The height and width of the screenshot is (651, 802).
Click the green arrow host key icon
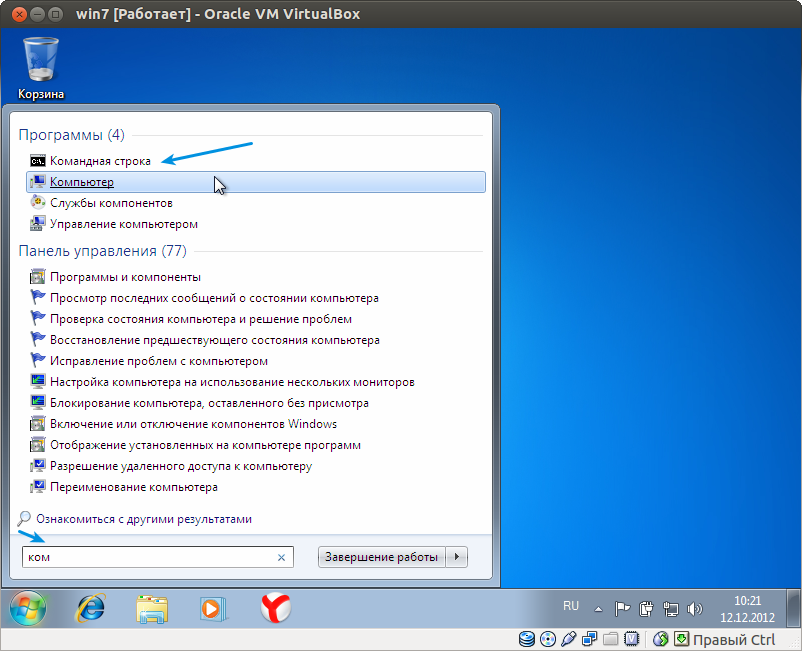681,639
